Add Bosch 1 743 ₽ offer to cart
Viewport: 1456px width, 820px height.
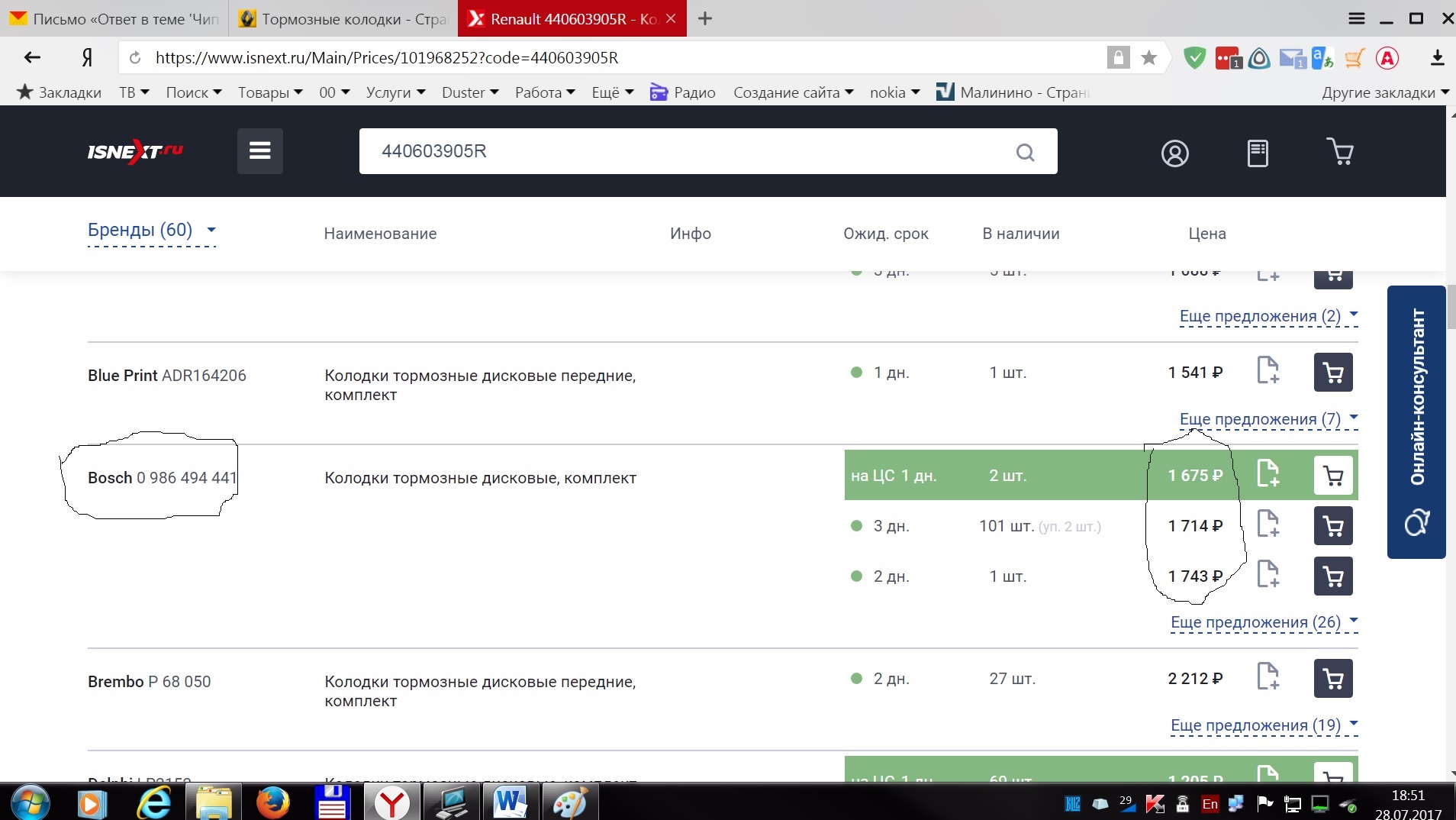[1333, 576]
